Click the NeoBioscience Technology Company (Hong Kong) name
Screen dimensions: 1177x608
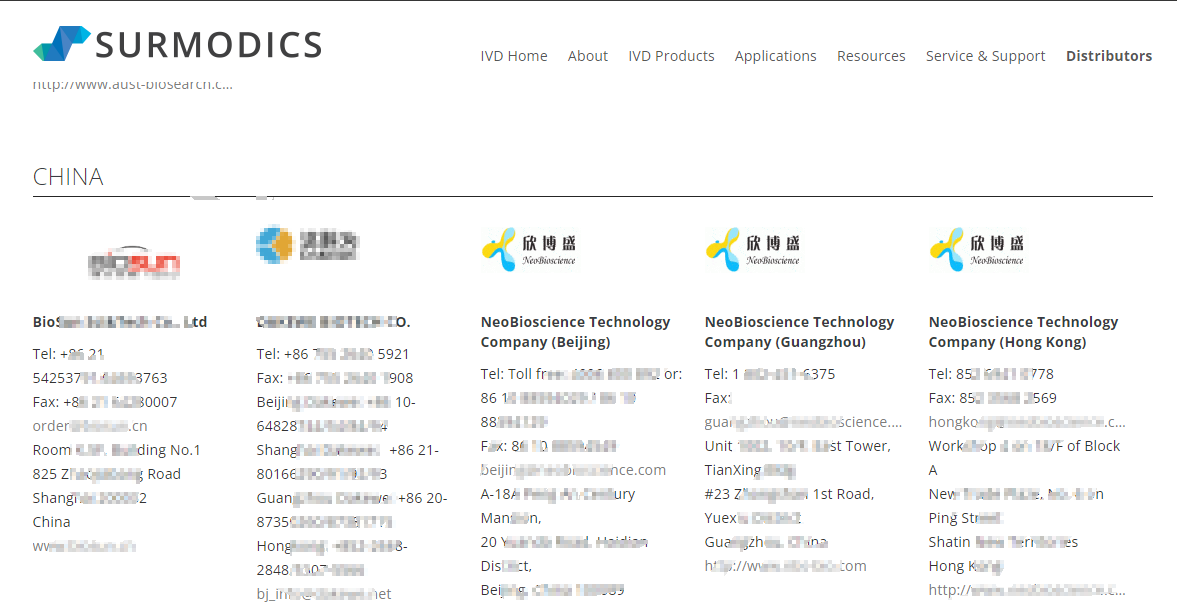click(x=1023, y=332)
